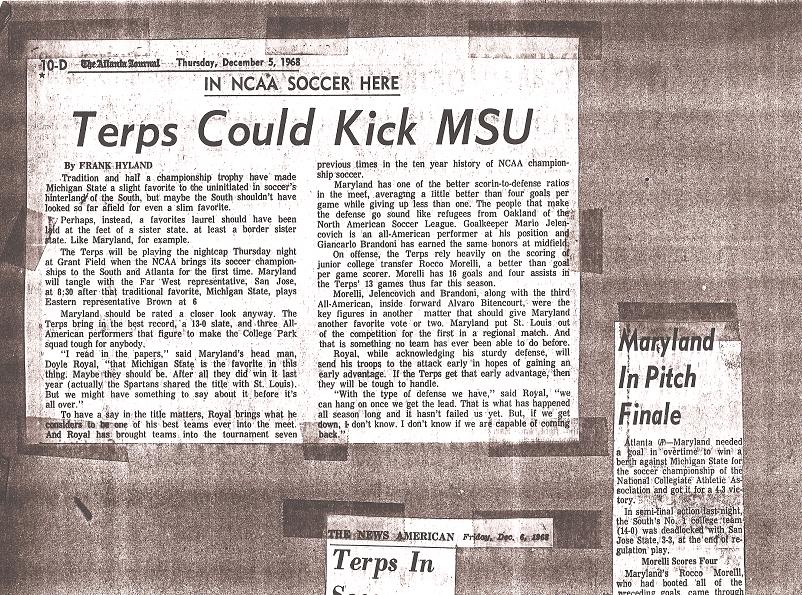Viewport: 802px width, 595px height.
Task: Click the 'Maryland In Pitch Finale' headline
Action: pyautogui.click(x=666, y=378)
